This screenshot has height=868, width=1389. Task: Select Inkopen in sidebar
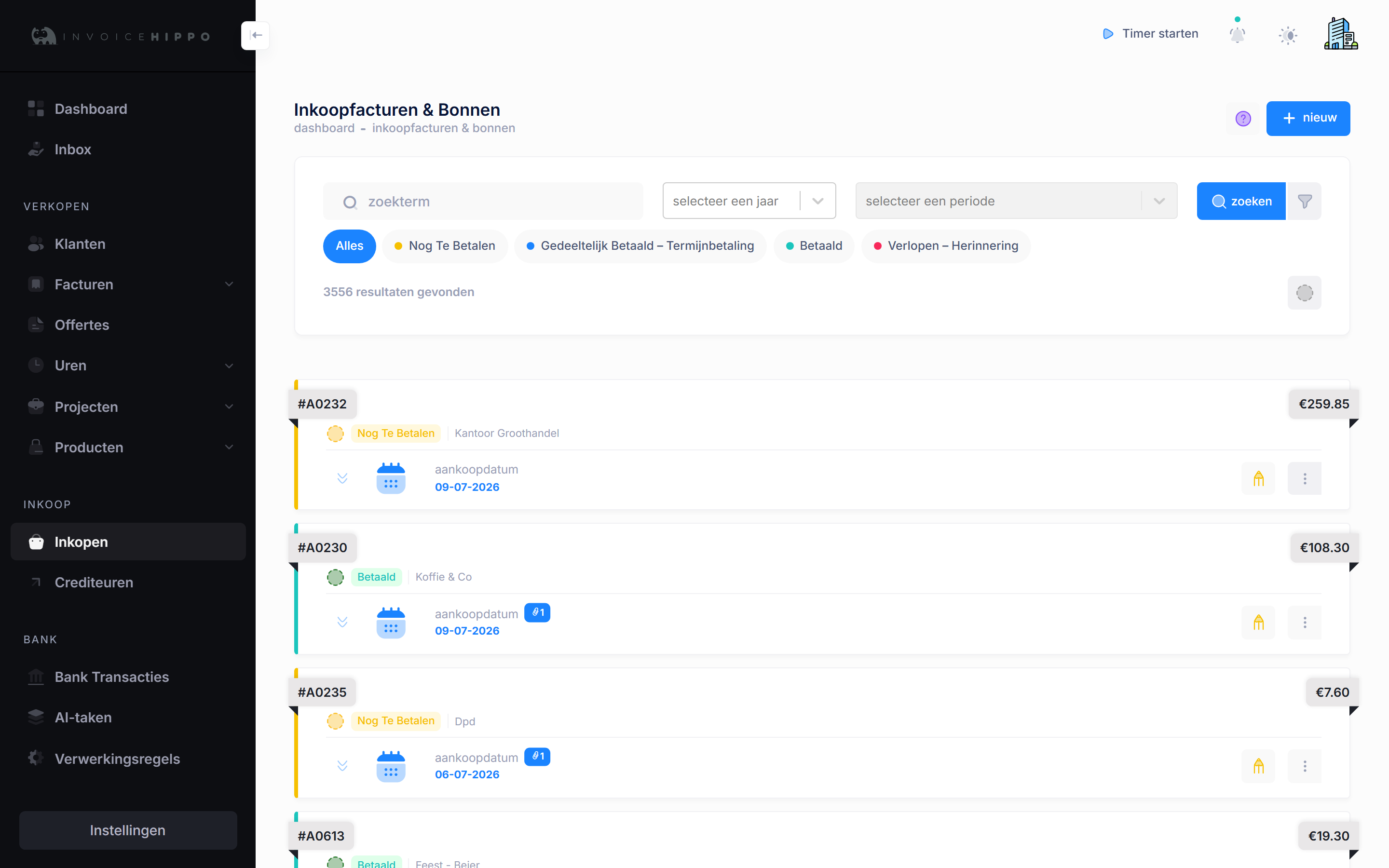tap(129, 542)
